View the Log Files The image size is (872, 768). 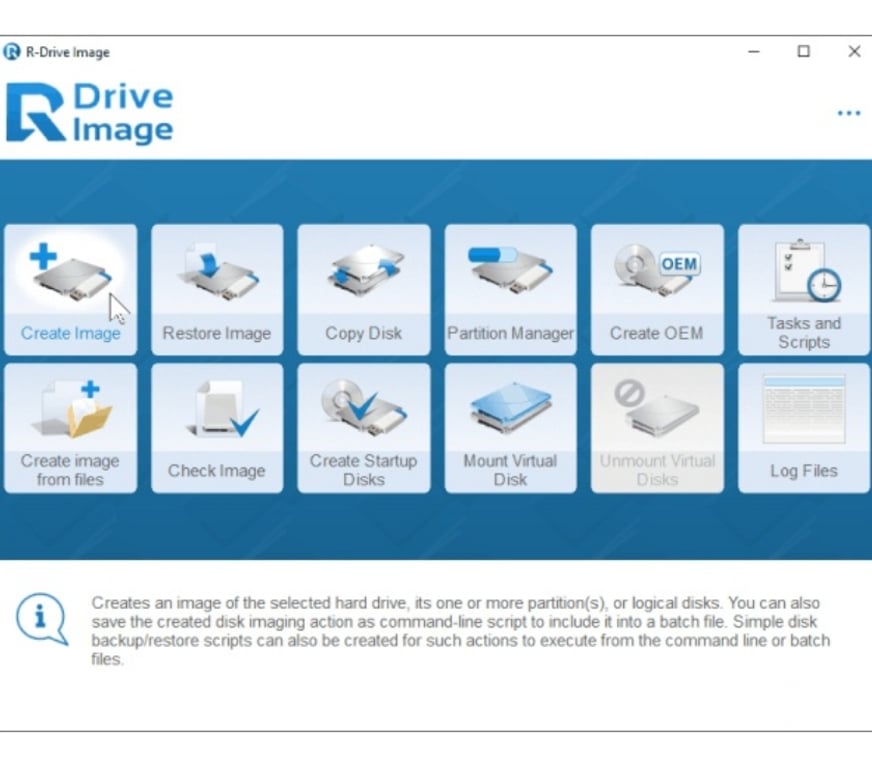click(804, 428)
